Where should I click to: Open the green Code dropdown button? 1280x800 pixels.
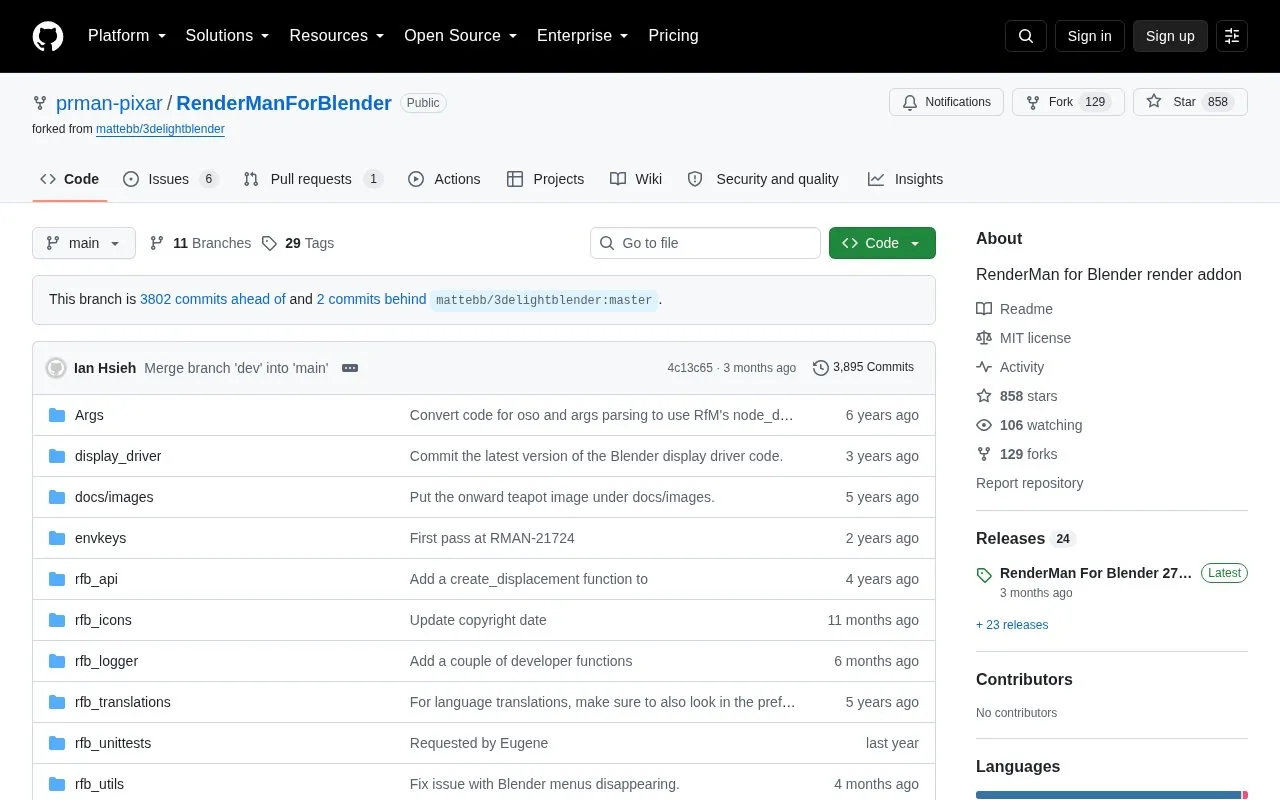(x=882, y=243)
